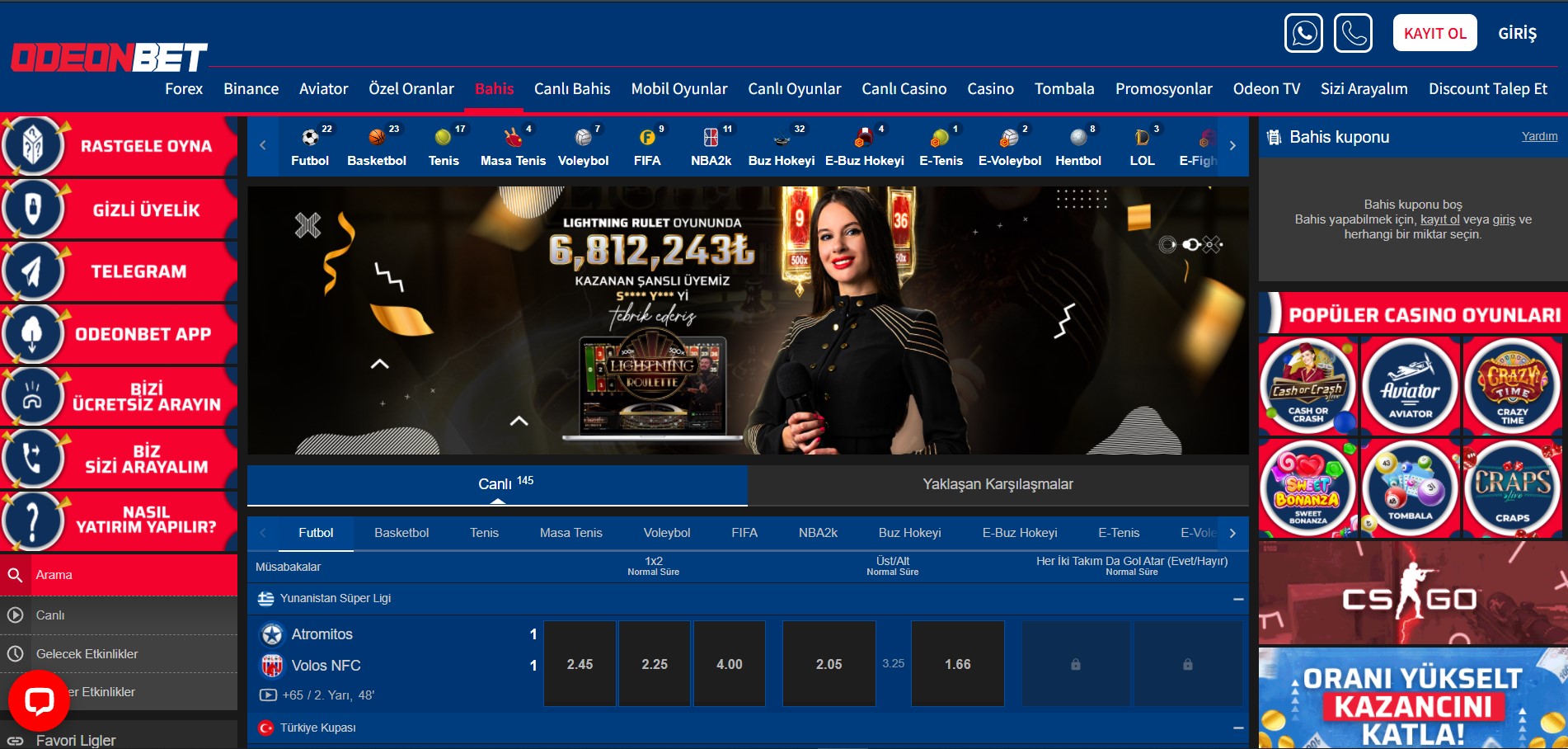Image resolution: width=1568 pixels, height=749 pixels.
Task: Switch to Yaklaşan Karşılaşmalar tab
Action: [998, 485]
